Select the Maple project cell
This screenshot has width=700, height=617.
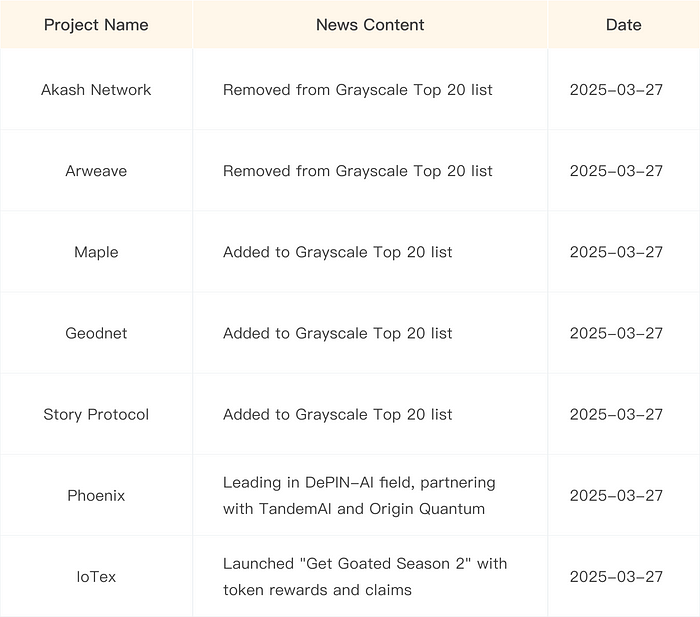coord(96,252)
